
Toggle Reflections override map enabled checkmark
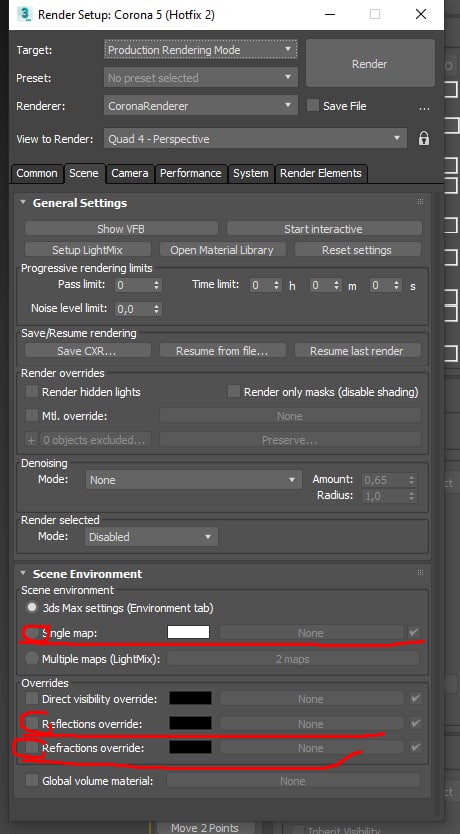pyautogui.click(x=415, y=723)
